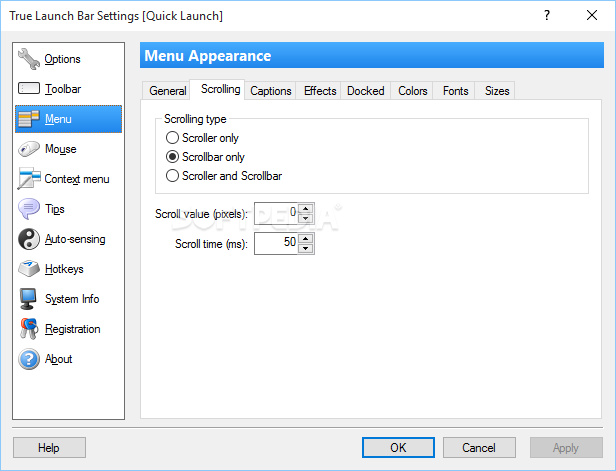The height and width of the screenshot is (471, 616).
Task: Switch to the Sizes tab
Action: (x=497, y=91)
